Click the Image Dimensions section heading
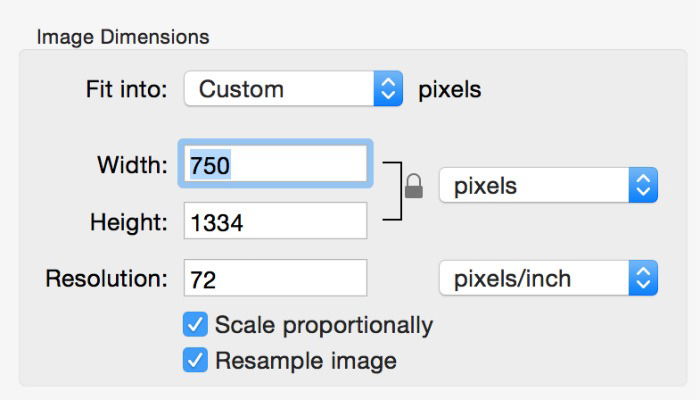Viewport: 700px width, 400px height. tap(123, 37)
